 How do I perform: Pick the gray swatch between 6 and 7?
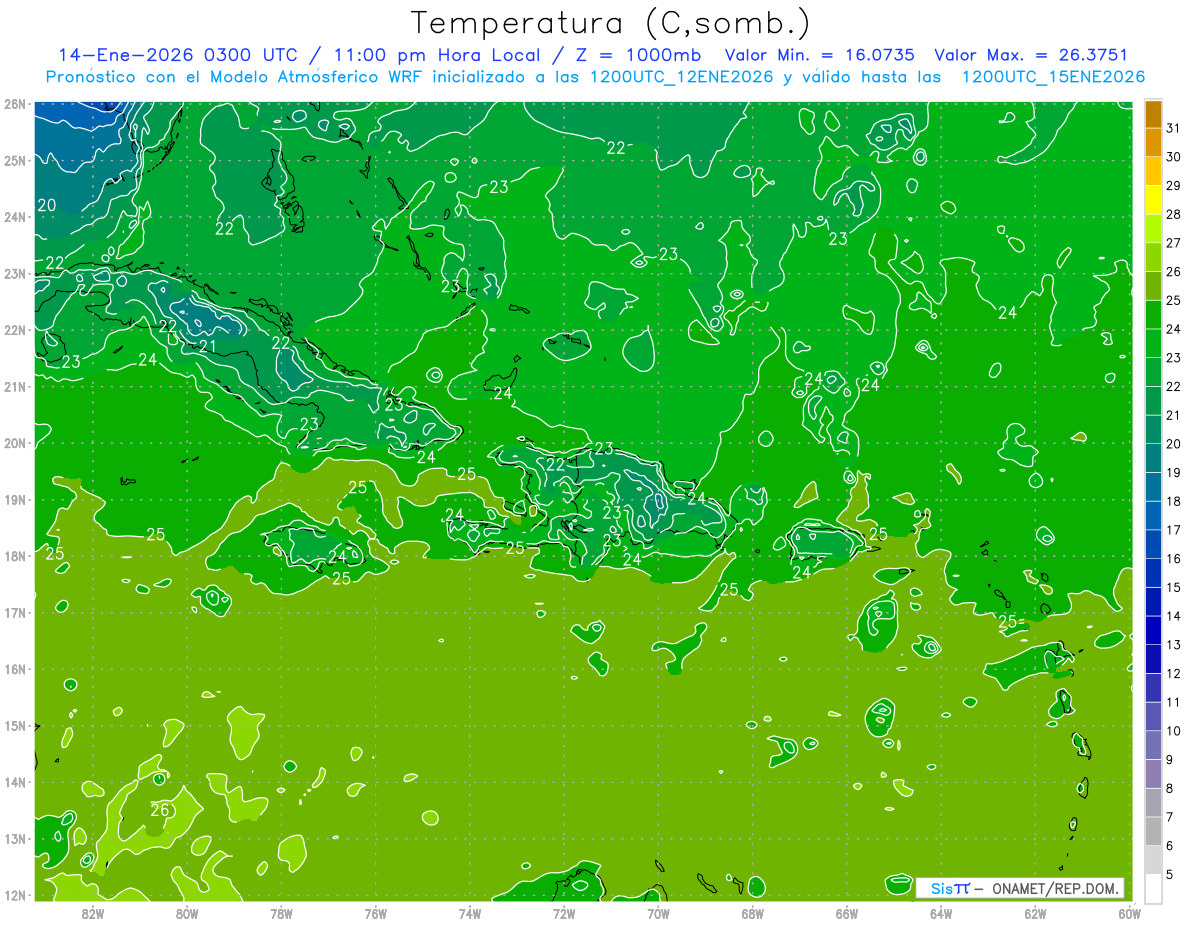point(1154,831)
